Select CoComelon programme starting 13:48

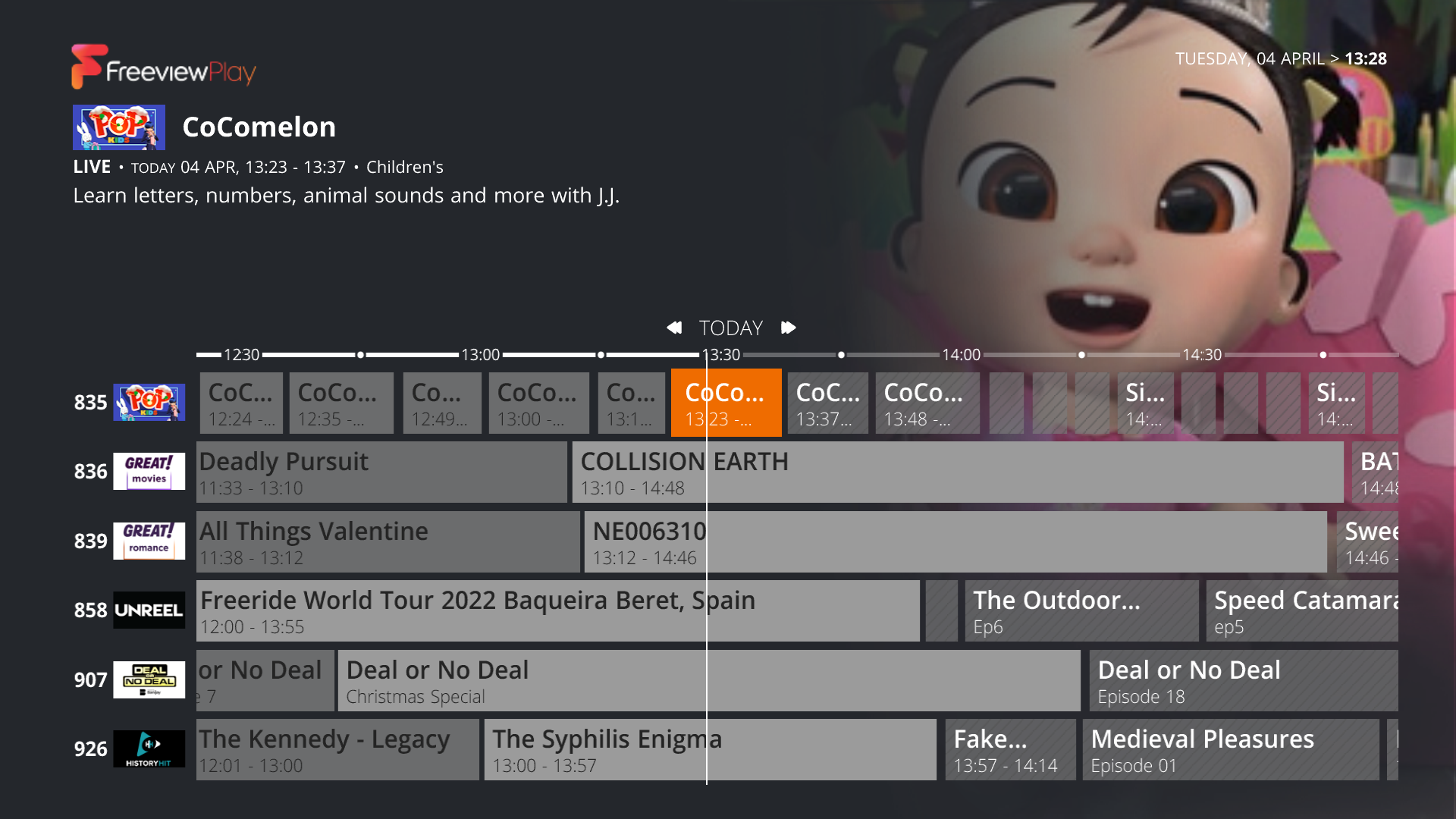pos(927,403)
